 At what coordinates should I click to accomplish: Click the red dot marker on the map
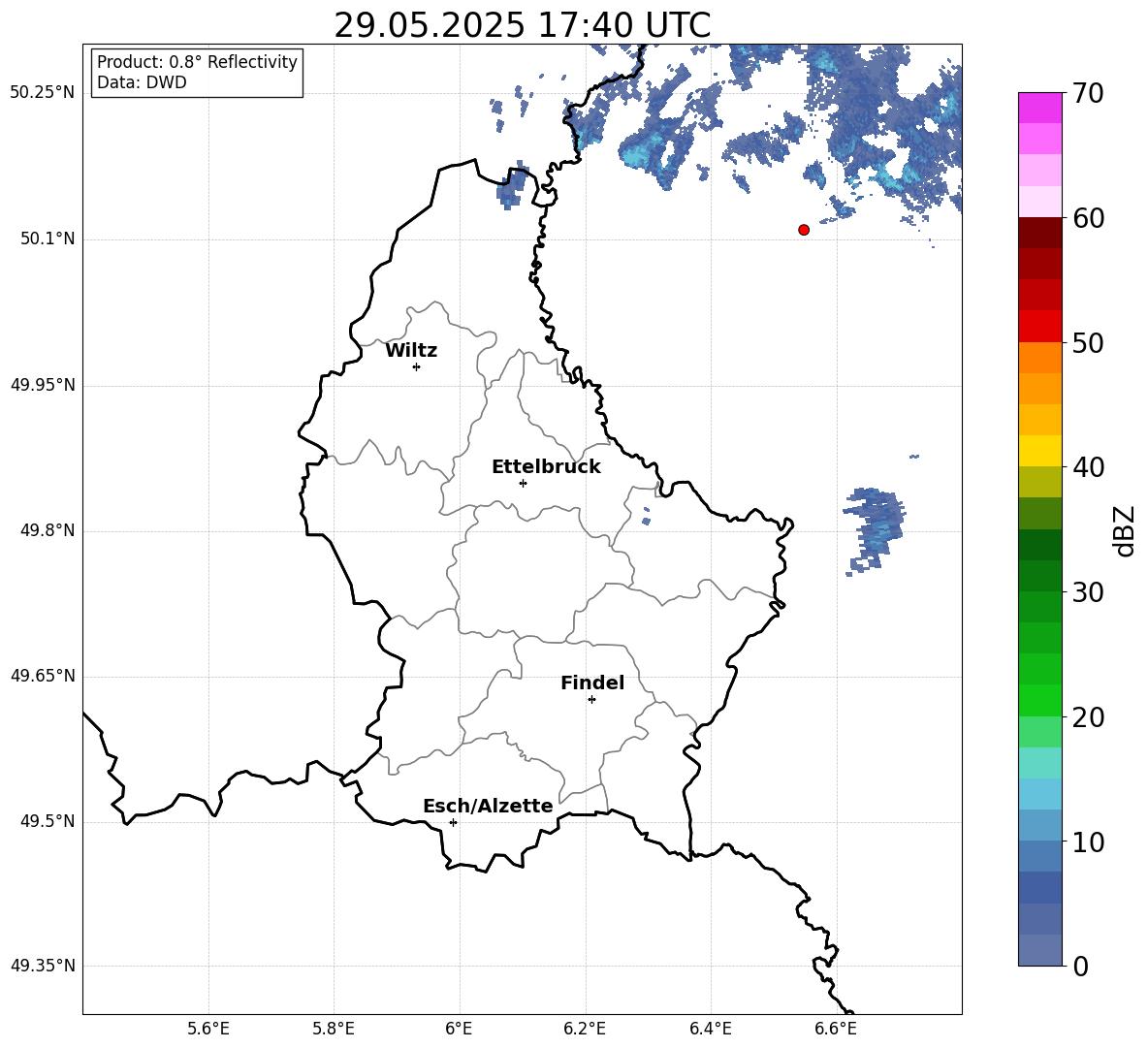tap(803, 230)
